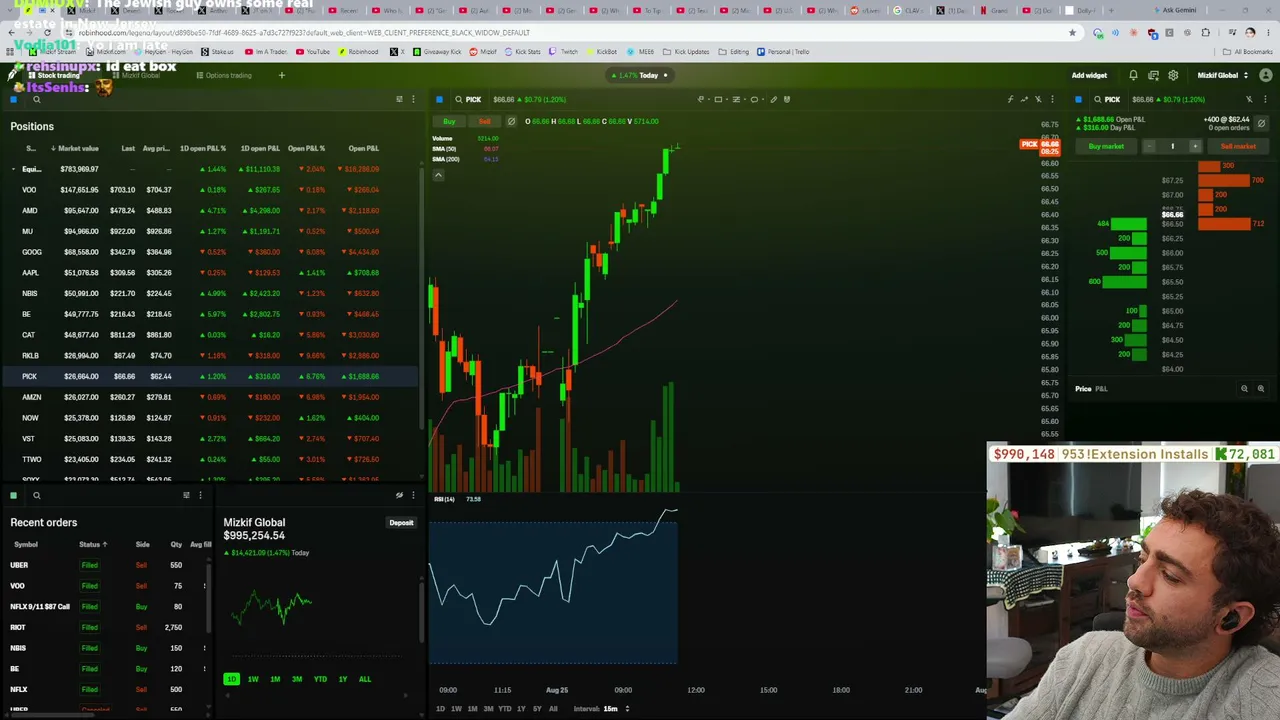The image size is (1280, 720).
Task: Open the trend line drawing tools on chart
Action: (x=737, y=99)
